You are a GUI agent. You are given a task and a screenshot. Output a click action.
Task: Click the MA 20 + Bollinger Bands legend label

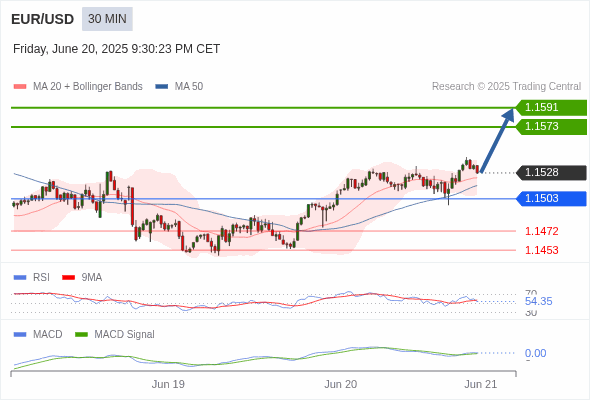click(88, 87)
